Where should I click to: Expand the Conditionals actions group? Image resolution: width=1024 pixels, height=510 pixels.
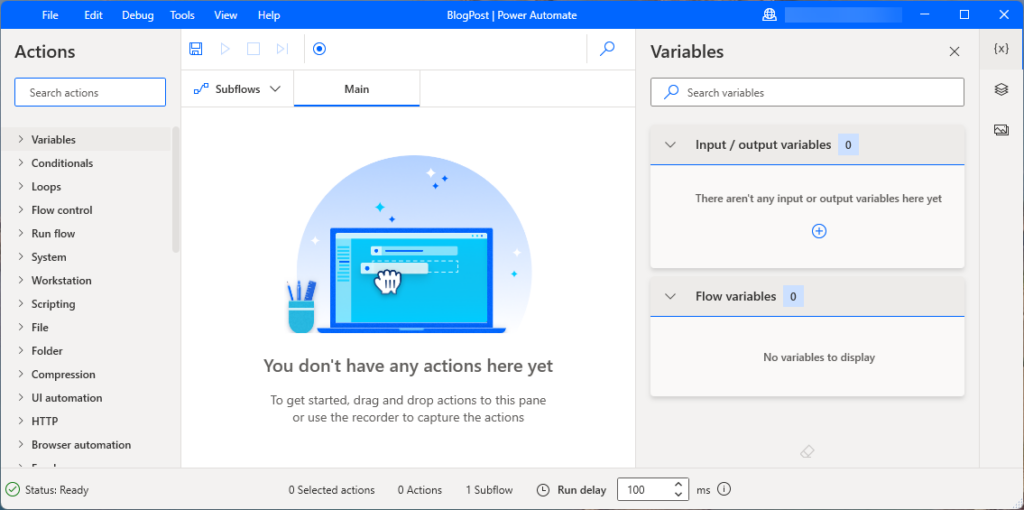pos(21,163)
